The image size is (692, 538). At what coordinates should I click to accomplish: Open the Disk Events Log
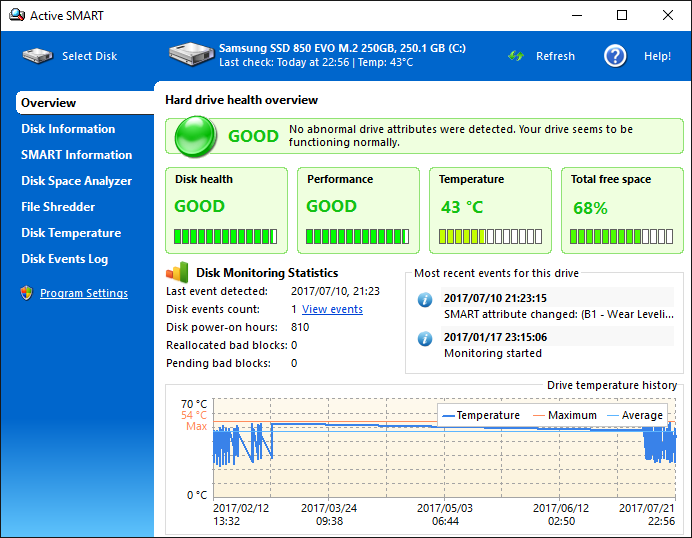tap(65, 259)
